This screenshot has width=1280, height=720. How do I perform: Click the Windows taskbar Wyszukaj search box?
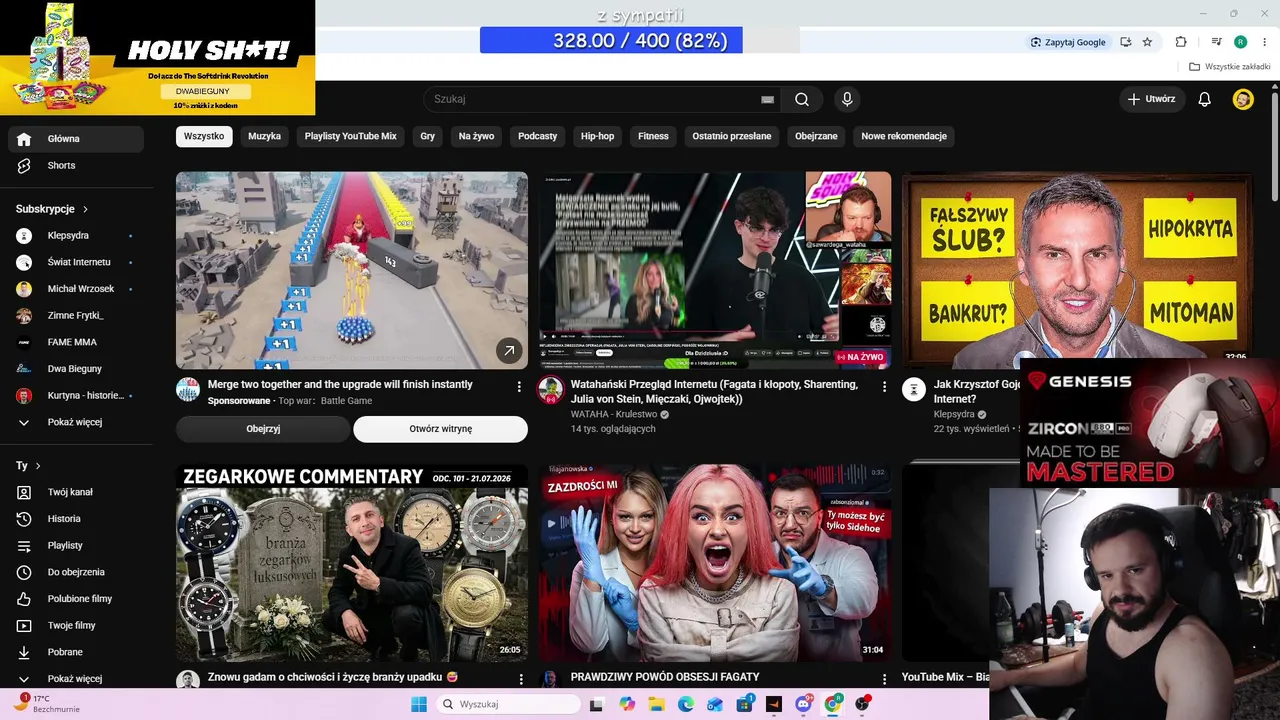coord(508,704)
